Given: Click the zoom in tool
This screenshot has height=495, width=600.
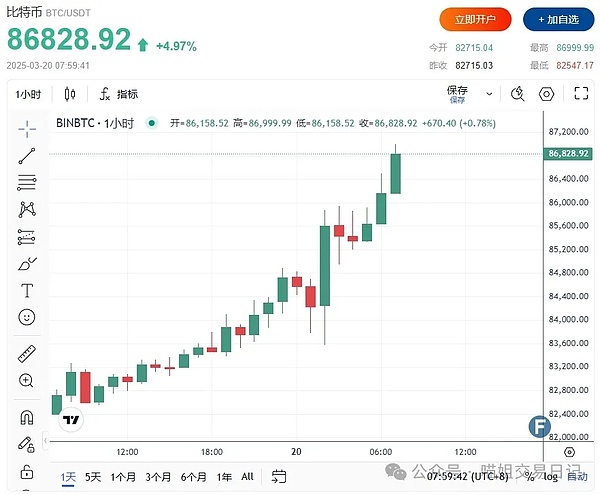Looking at the screenshot, I should [x=27, y=381].
